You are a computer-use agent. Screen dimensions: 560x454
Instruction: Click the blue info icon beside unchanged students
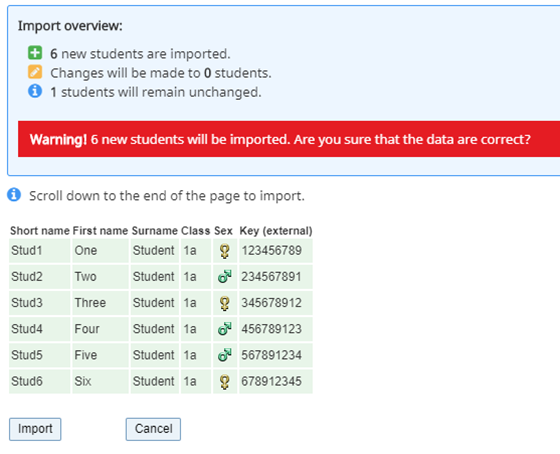35,91
